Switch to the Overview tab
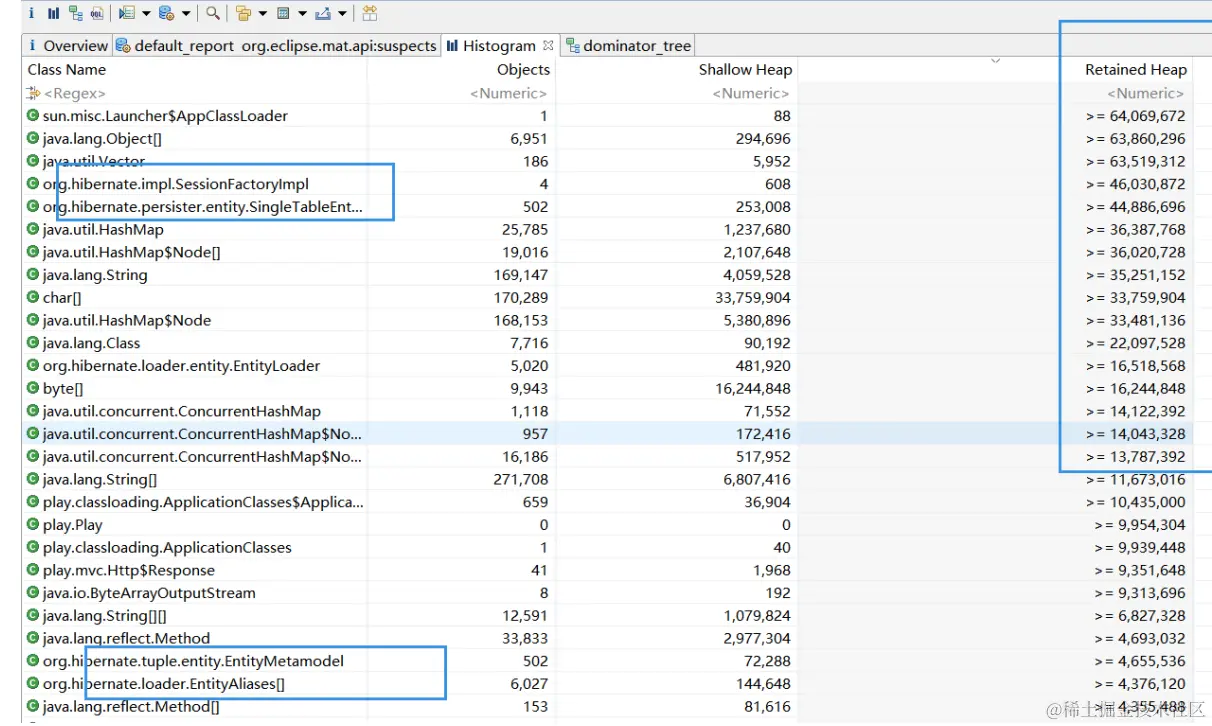1212x726 pixels. pyautogui.click(x=67, y=46)
